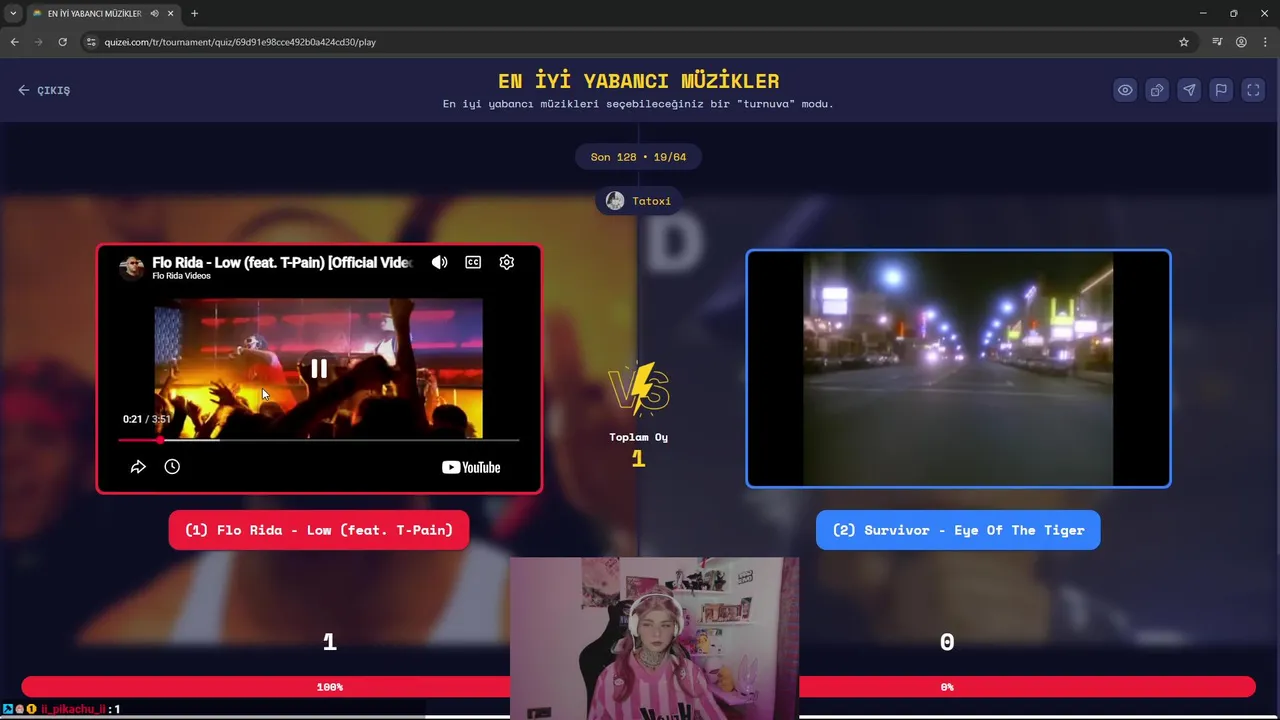Open the Chrome three-dot menu

(1265, 42)
